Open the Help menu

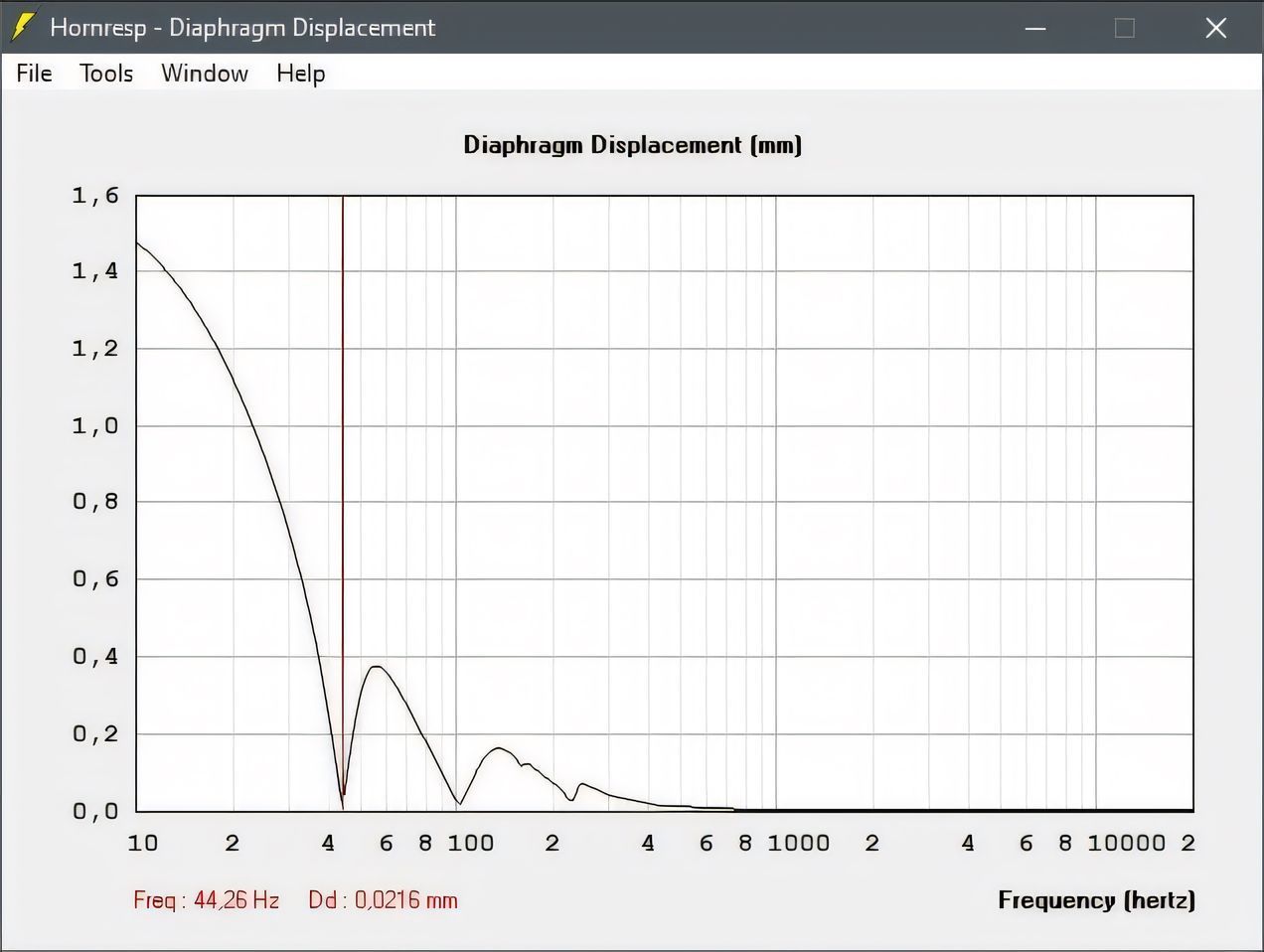point(300,74)
